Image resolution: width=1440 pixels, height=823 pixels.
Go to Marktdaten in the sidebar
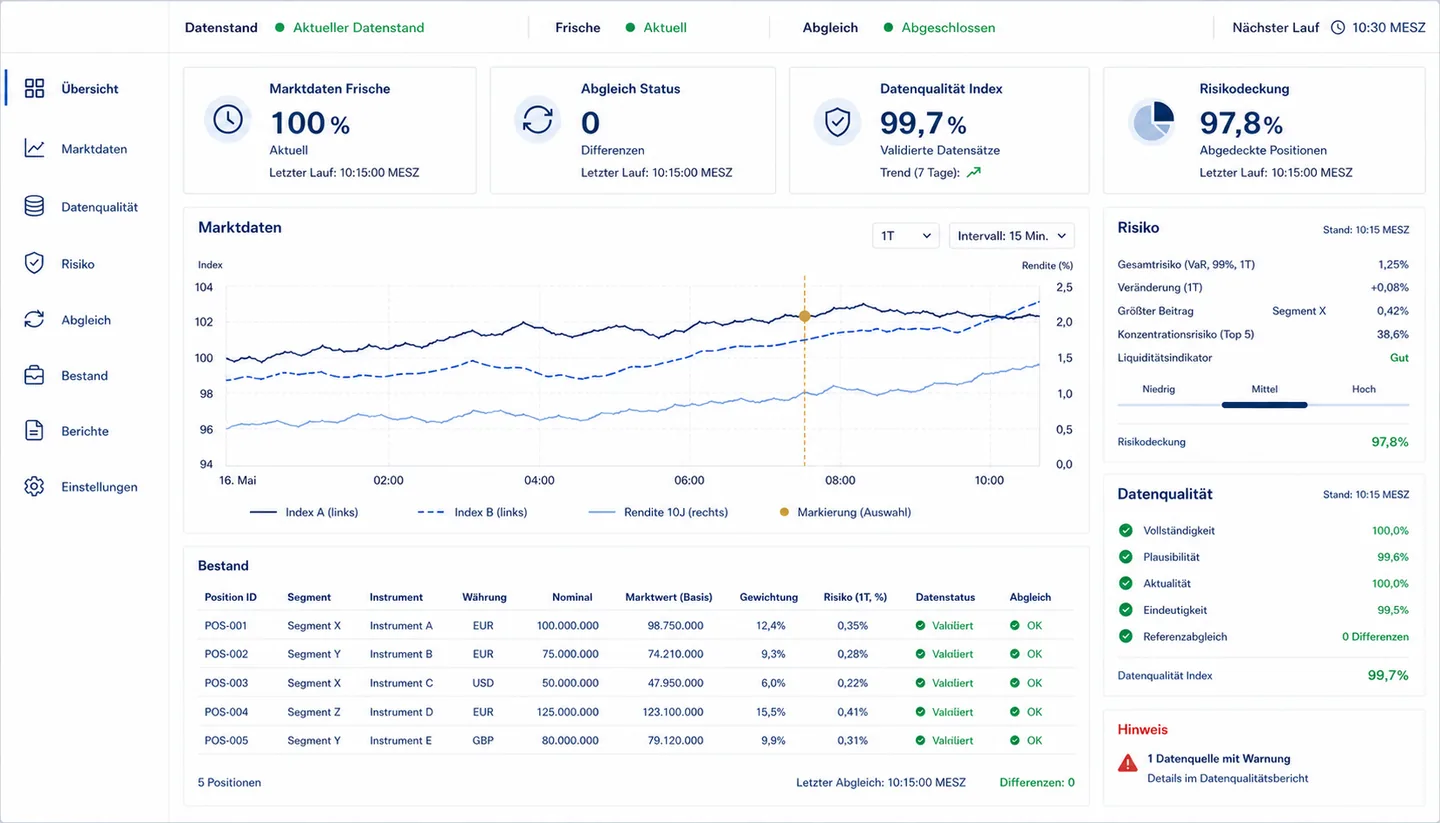(x=94, y=149)
